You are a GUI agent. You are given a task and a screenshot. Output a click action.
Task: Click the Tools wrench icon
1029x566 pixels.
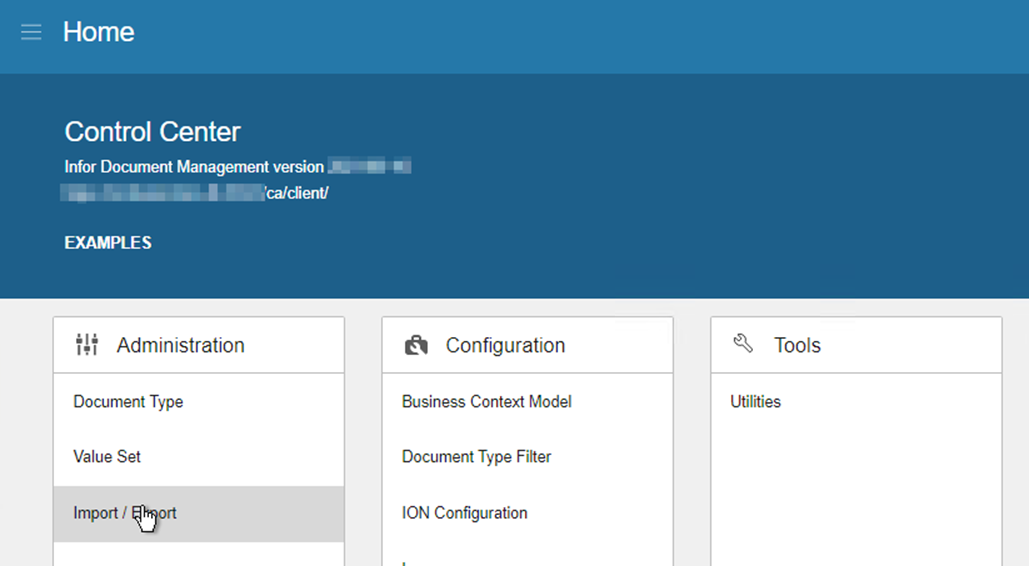tap(743, 344)
